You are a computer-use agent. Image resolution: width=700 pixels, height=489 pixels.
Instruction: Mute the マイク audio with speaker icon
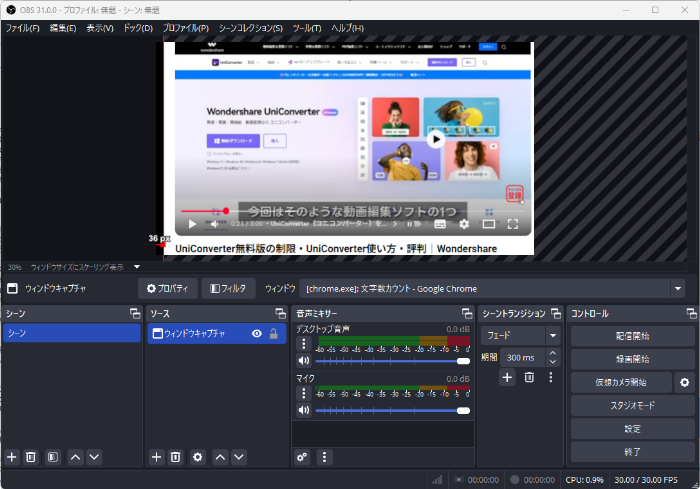(x=303, y=410)
